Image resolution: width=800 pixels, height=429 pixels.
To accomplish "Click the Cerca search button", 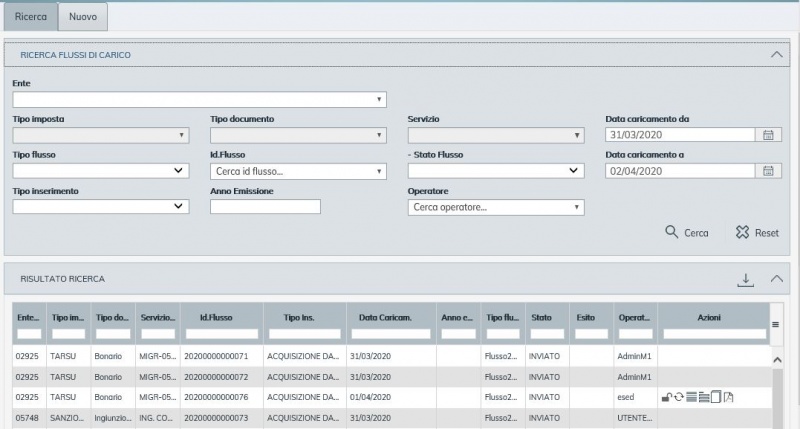I will (687, 233).
